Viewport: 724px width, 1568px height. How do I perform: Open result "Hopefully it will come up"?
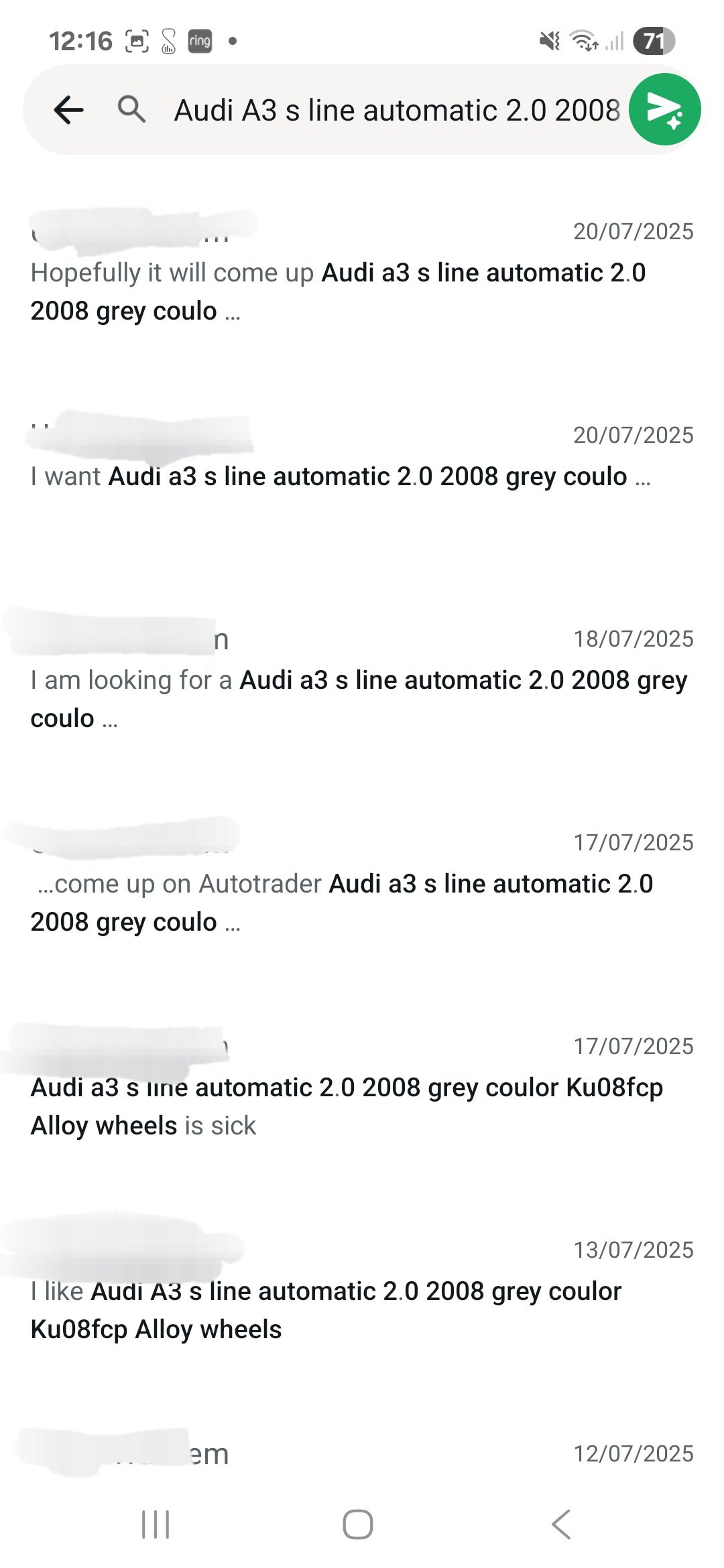[x=362, y=271]
